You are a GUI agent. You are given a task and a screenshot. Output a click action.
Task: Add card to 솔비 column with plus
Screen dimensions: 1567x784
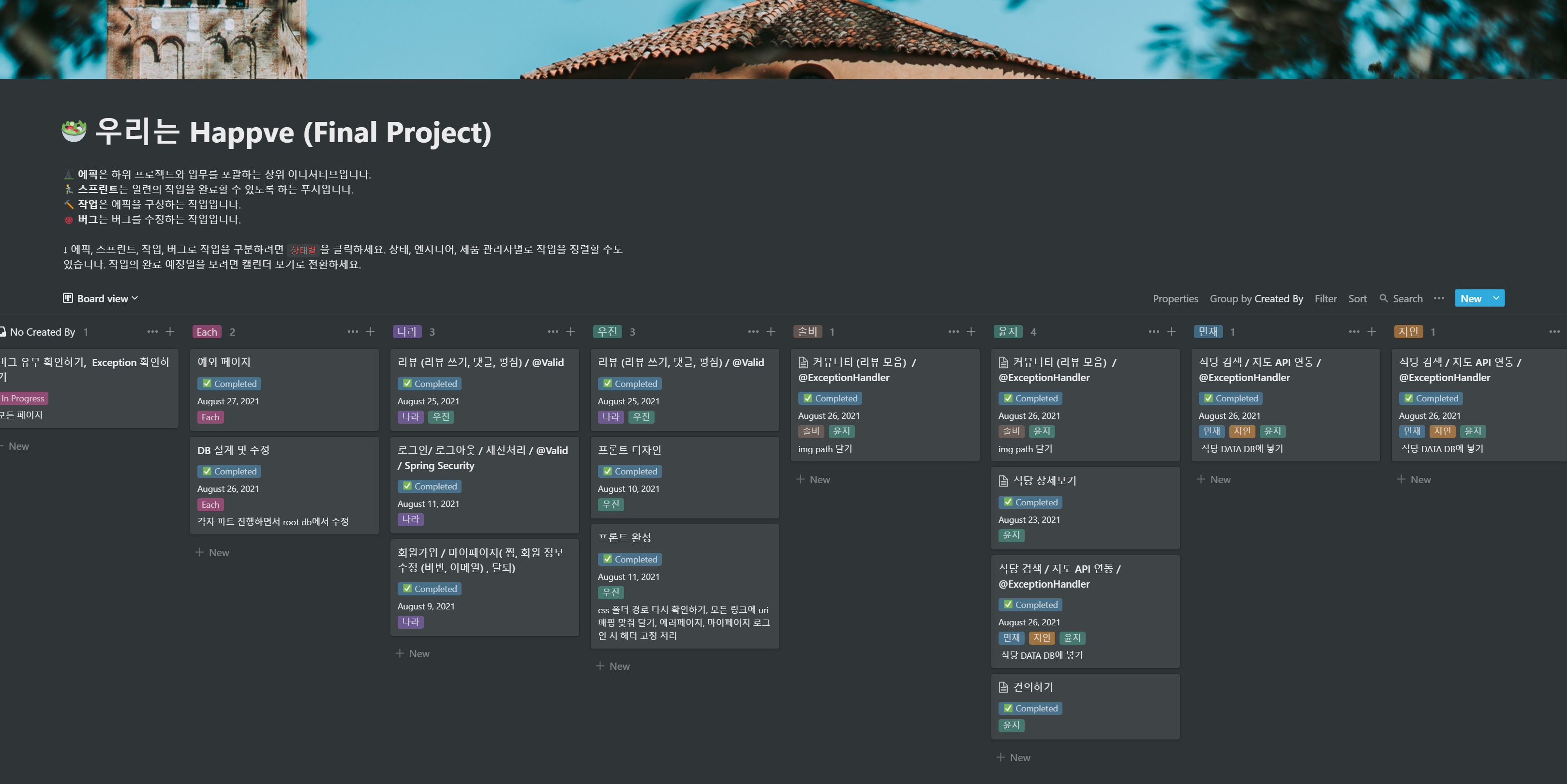(970, 331)
